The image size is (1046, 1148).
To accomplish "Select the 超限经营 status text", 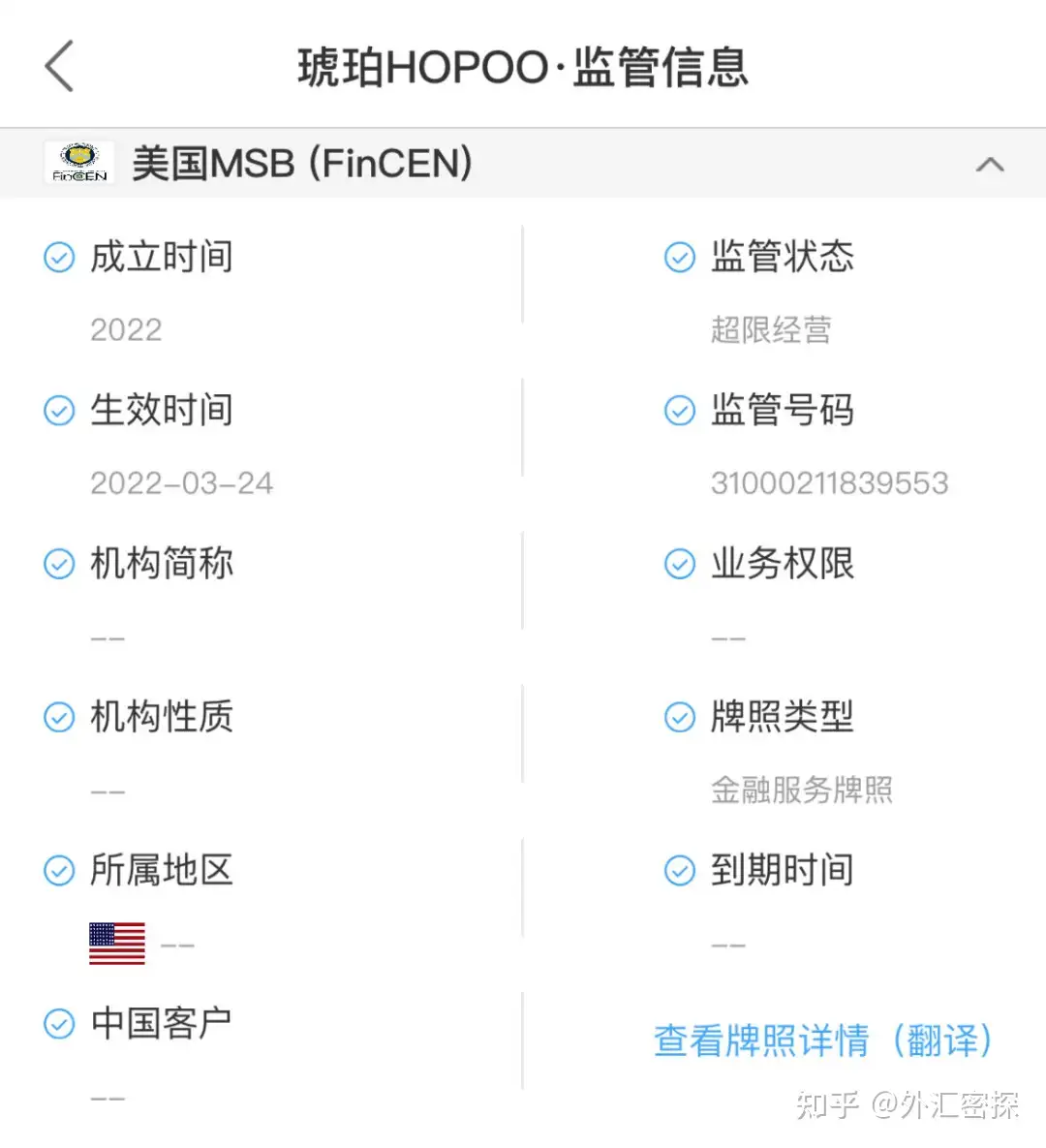I will (x=771, y=330).
